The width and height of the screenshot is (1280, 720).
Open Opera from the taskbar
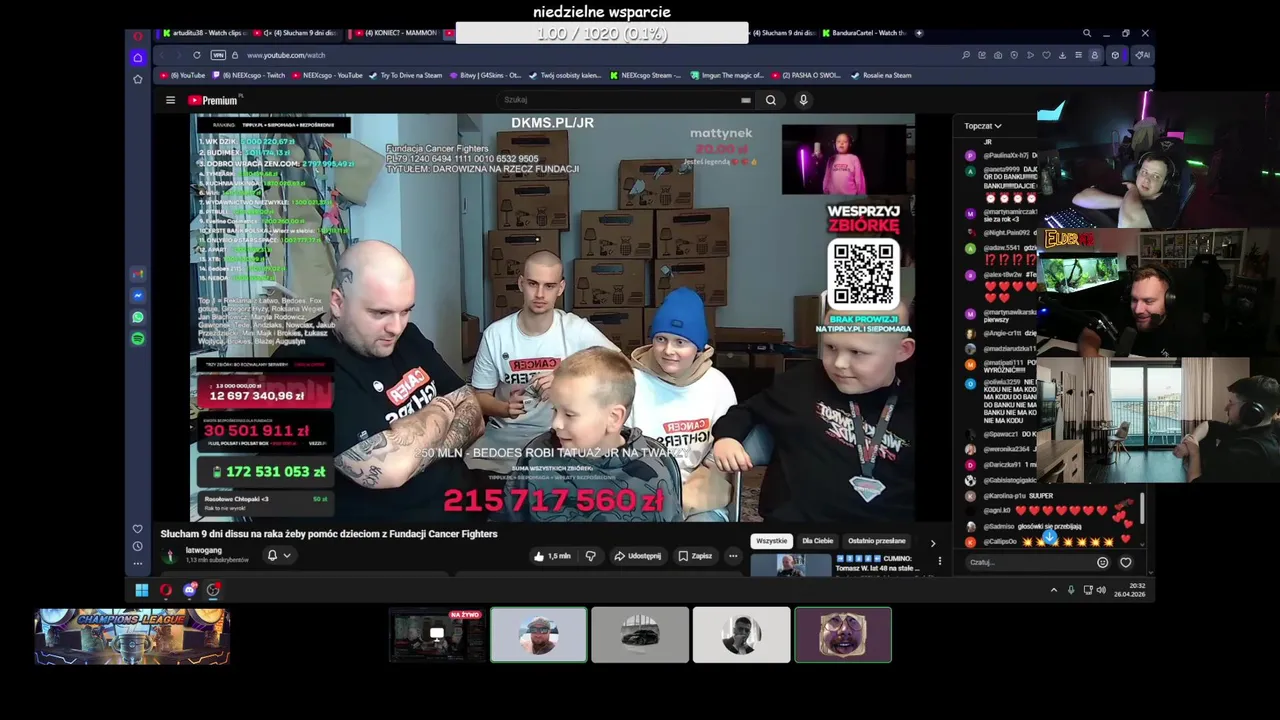click(x=165, y=590)
